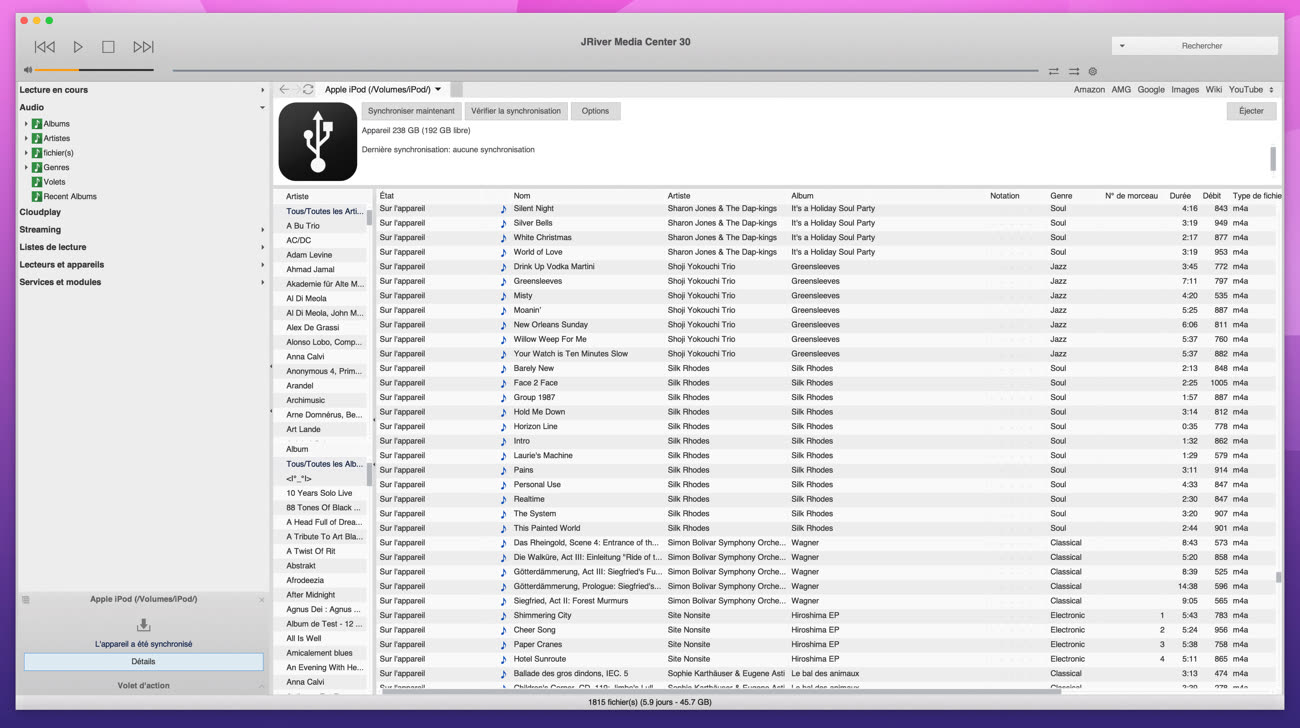Skip to the next track
The image size is (1300, 728).
143,47
